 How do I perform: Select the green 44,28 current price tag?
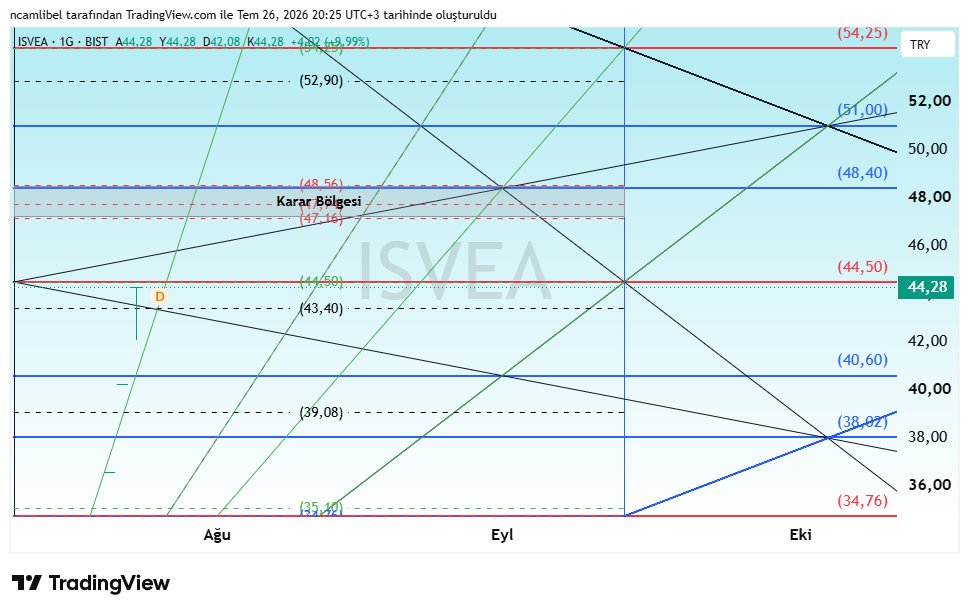pyautogui.click(x=926, y=287)
